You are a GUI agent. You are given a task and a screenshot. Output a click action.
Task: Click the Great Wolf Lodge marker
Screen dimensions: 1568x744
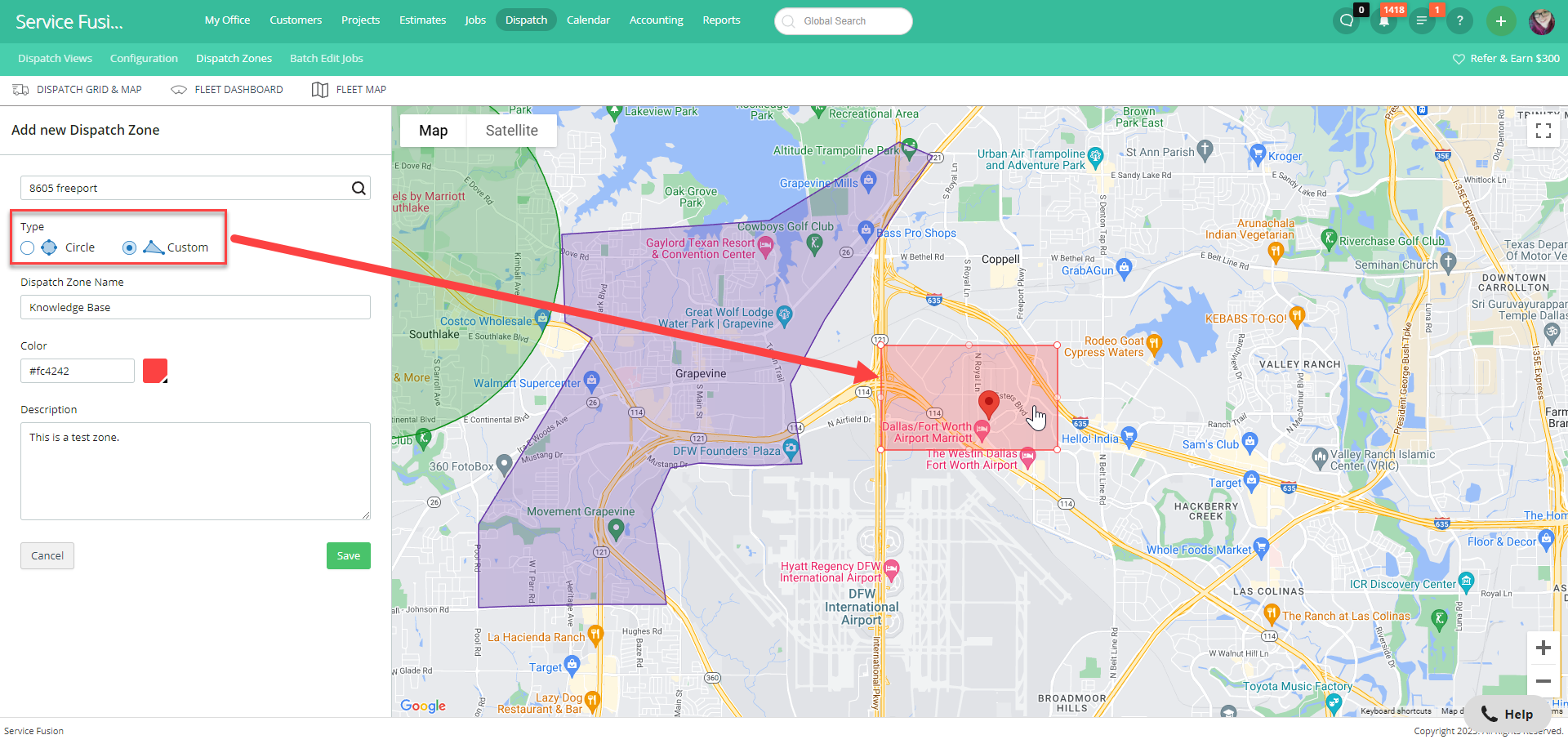[x=784, y=314]
